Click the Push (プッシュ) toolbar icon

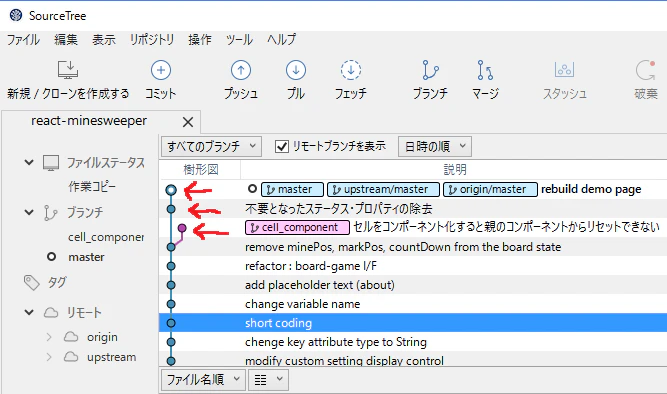241,70
